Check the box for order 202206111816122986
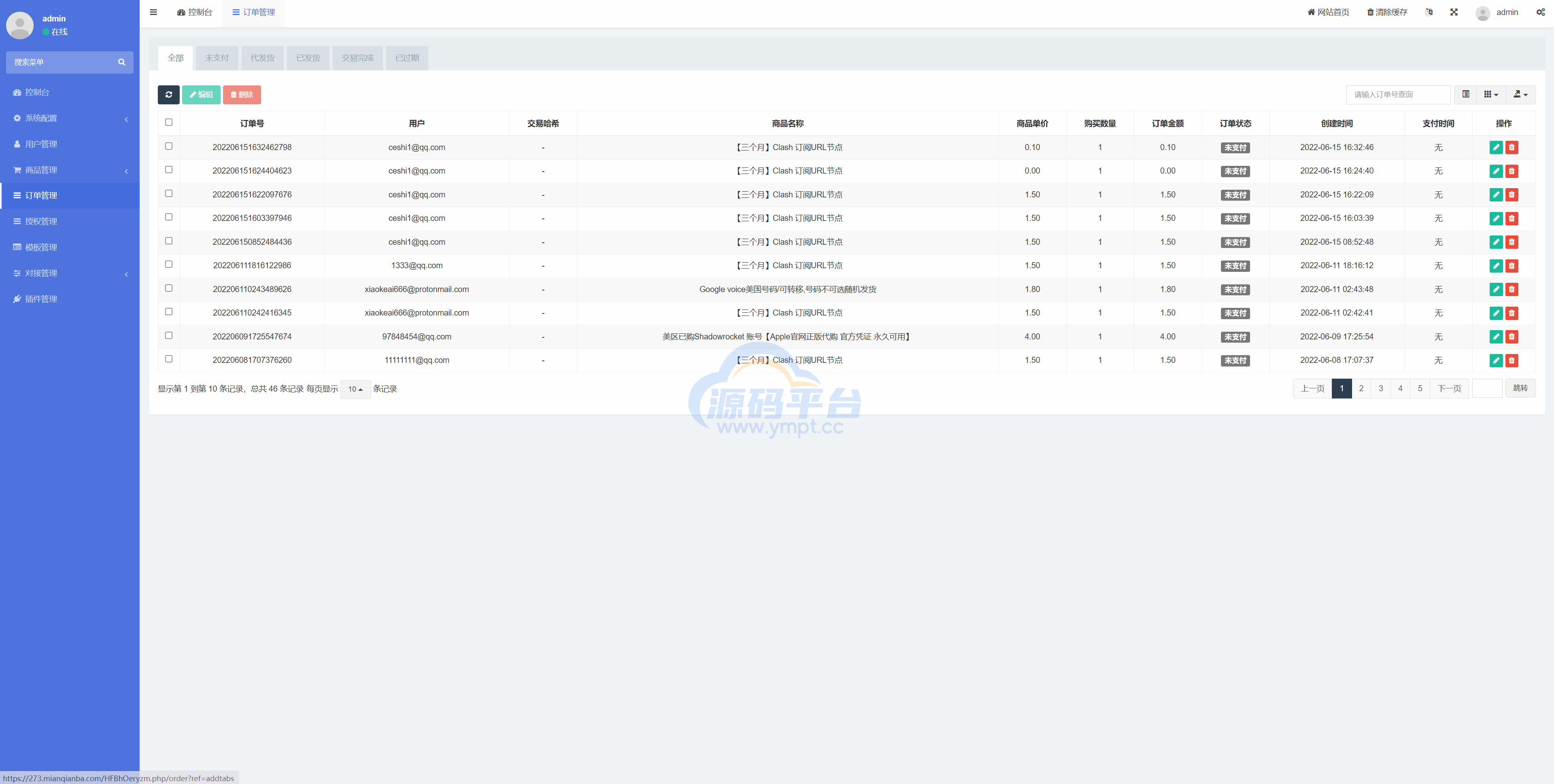The image size is (1554, 784). [169, 264]
